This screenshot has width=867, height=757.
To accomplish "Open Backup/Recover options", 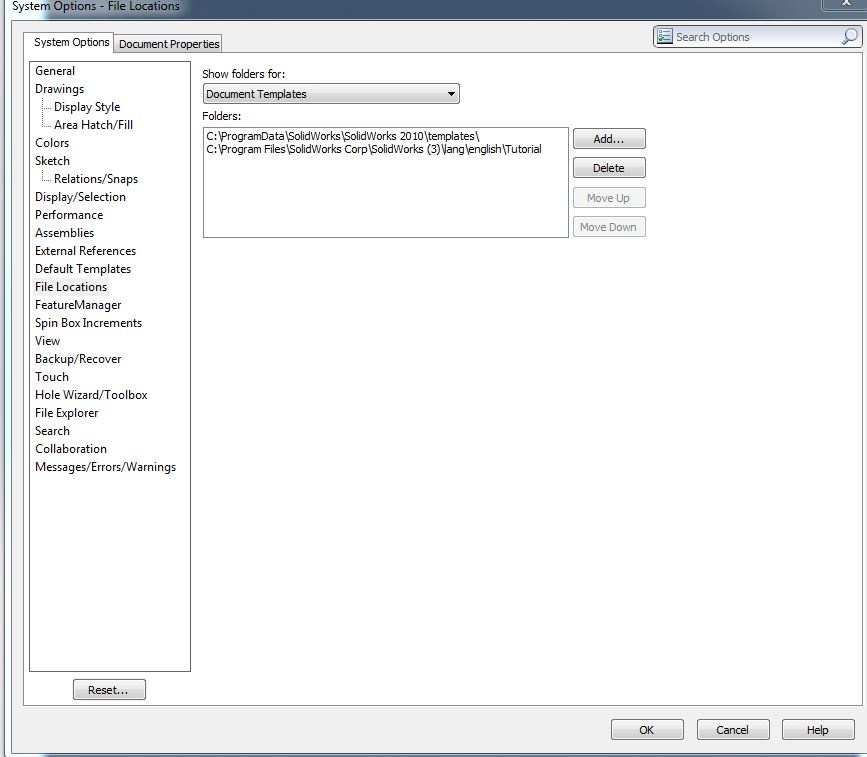I will (x=78, y=359).
